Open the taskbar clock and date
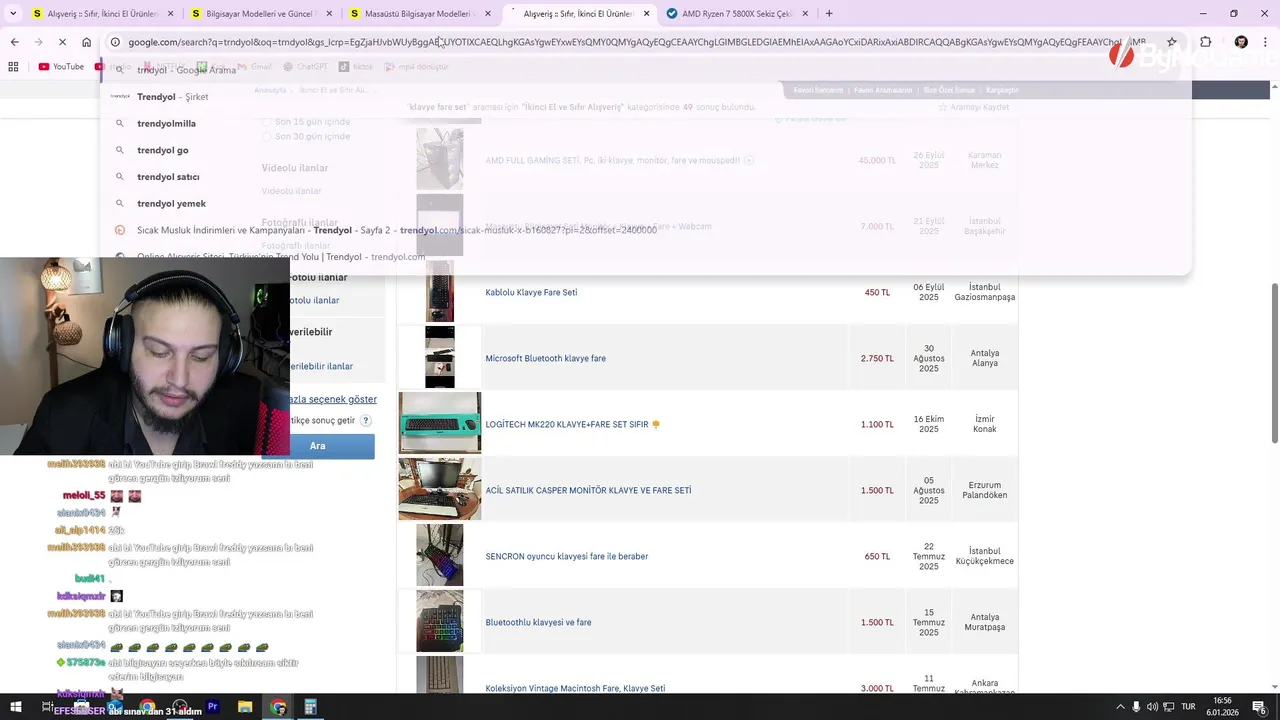The width and height of the screenshot is (1280, 720). pos(1223,706)
